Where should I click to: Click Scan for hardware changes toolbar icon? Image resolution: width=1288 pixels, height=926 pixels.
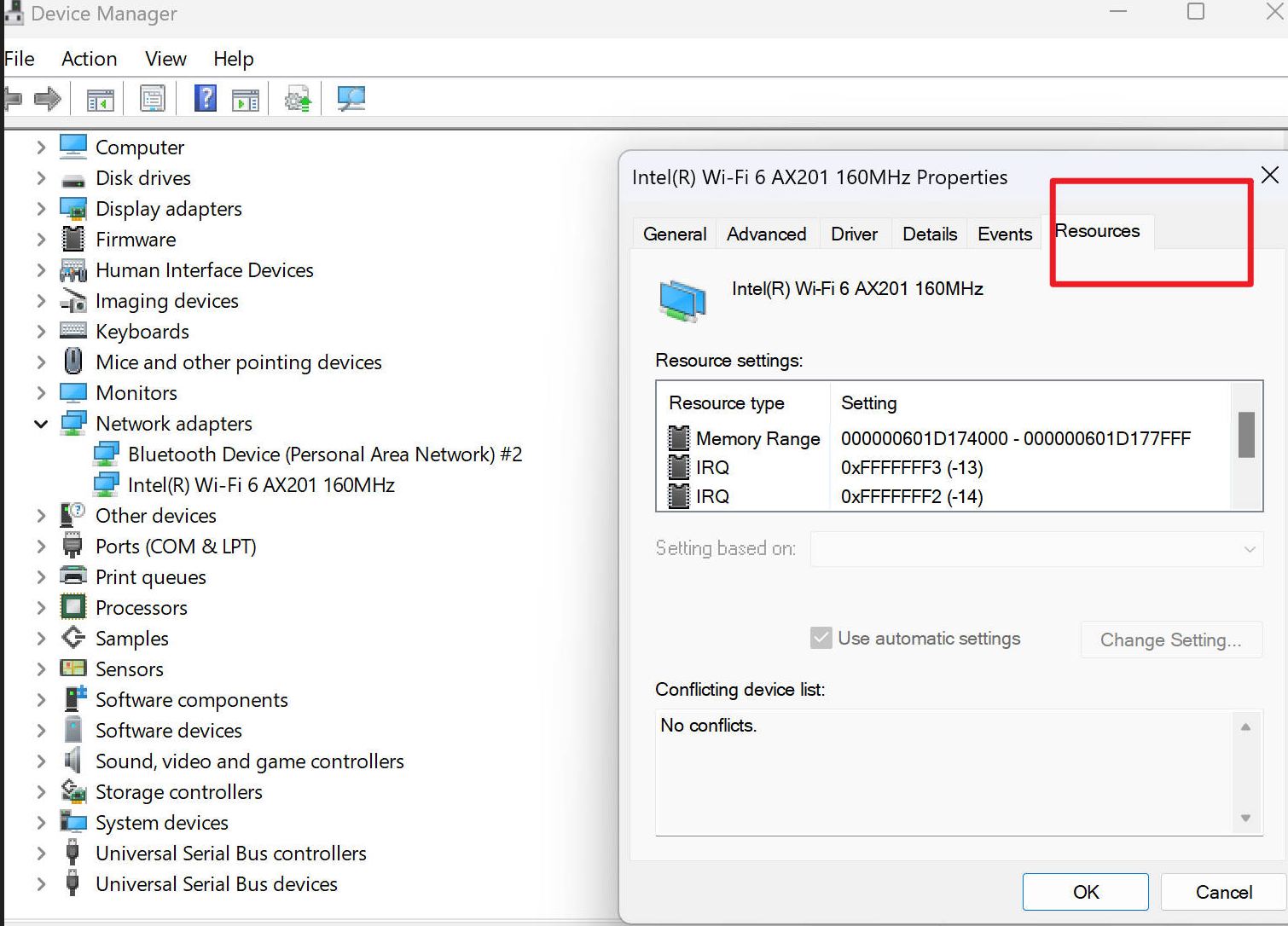tap(351, 99)
